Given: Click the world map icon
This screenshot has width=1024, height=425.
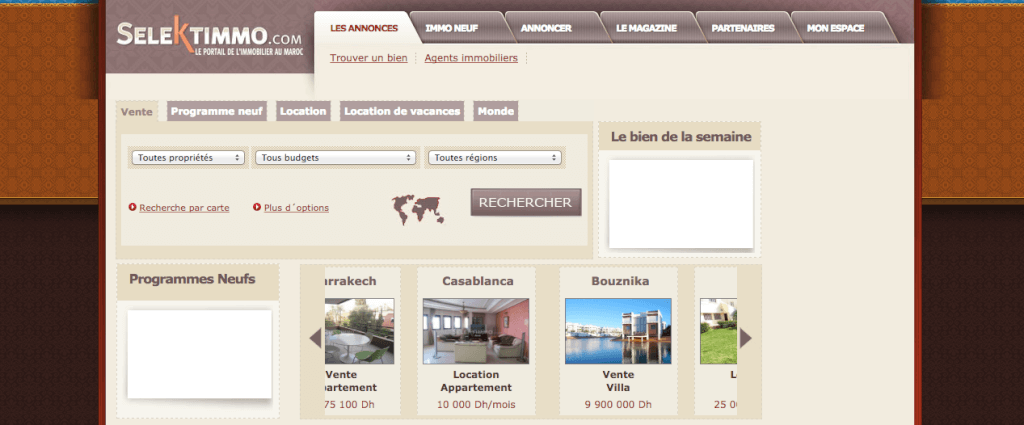Looking at the screenshot, I should (418, 210).
